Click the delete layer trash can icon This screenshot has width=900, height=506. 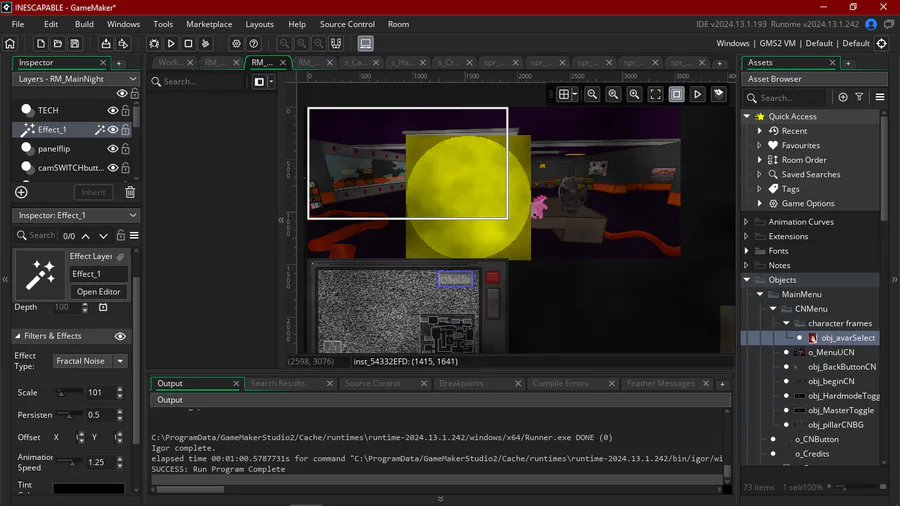tap(130, 192)
